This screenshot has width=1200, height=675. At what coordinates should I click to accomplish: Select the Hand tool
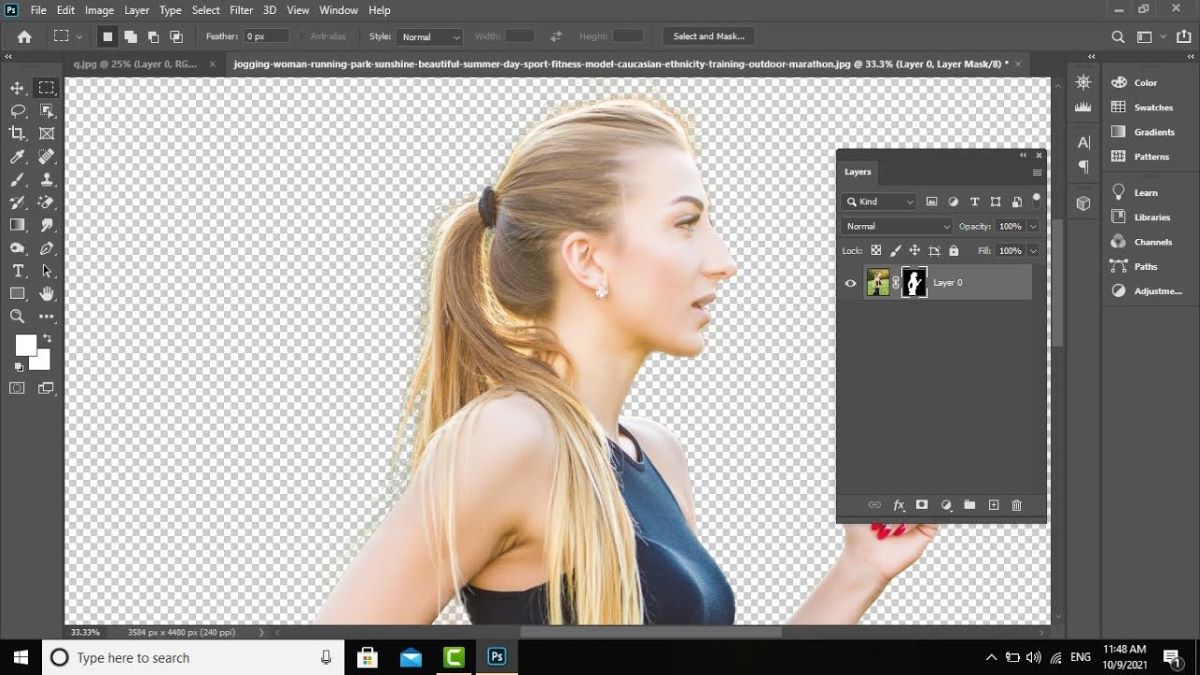pyautogui.click(x=46, y=294)
